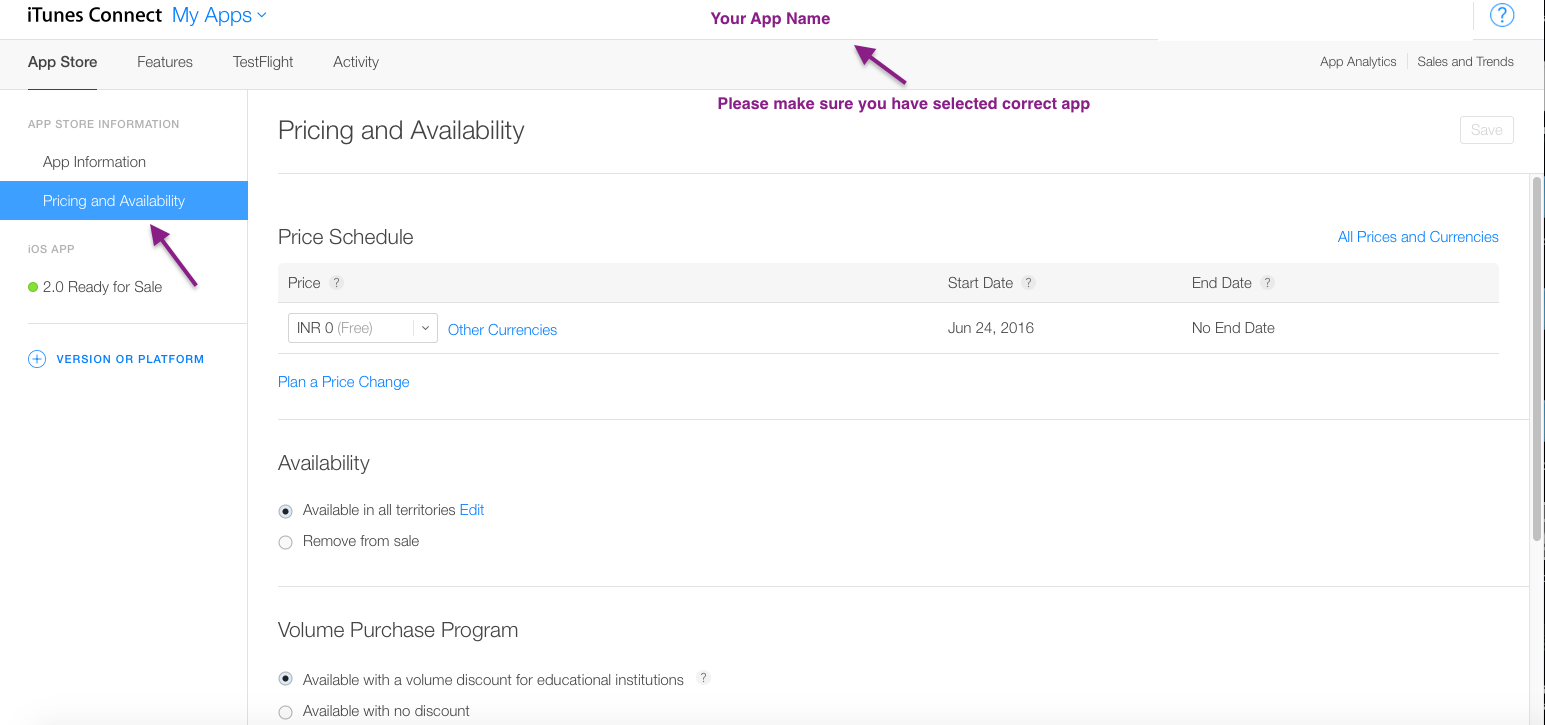Click the End Date help icon

tap(1267, 283)
